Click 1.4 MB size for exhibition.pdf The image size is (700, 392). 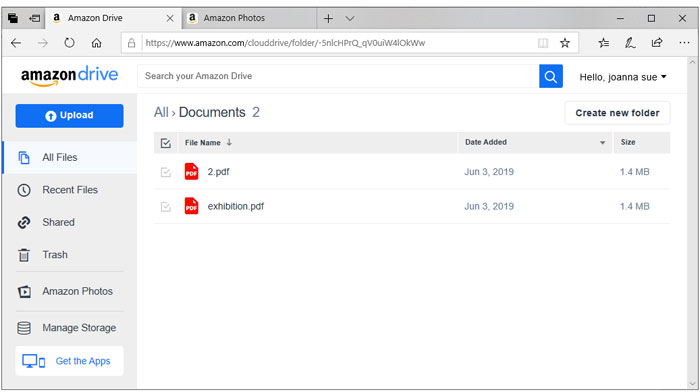coord(634,206)
